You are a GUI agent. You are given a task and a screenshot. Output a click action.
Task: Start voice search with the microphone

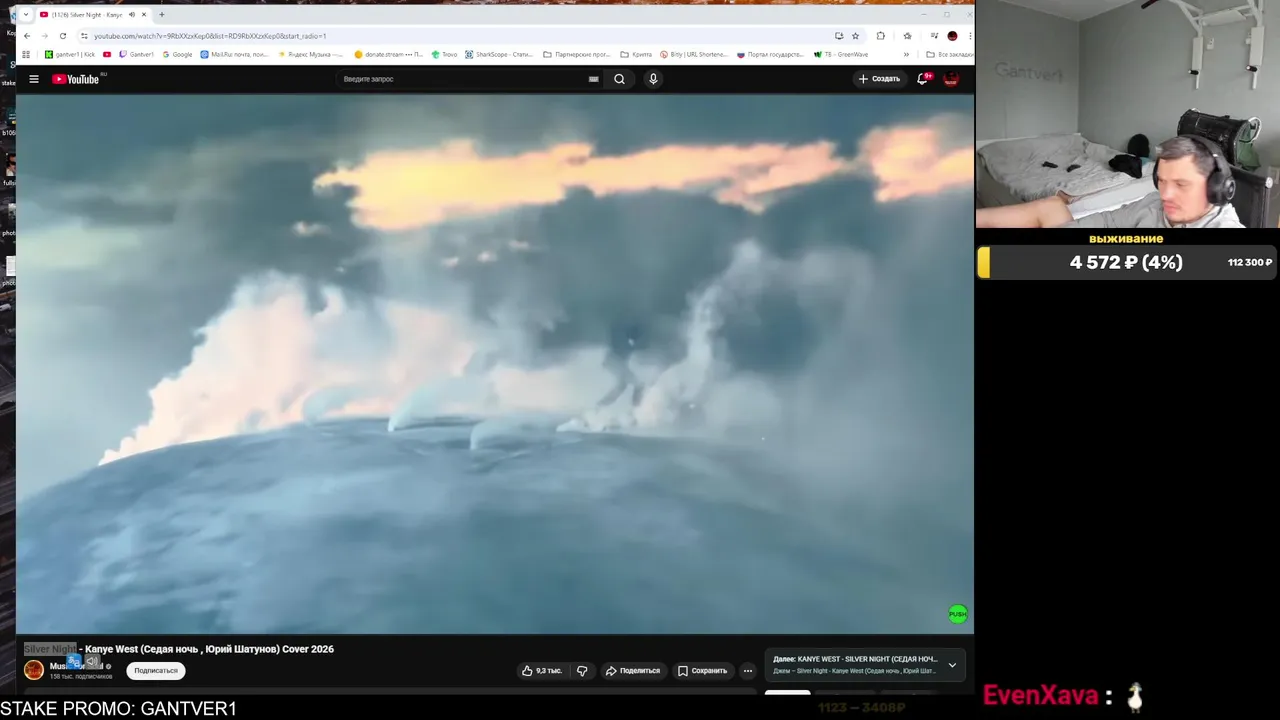[x=653, y=79]
